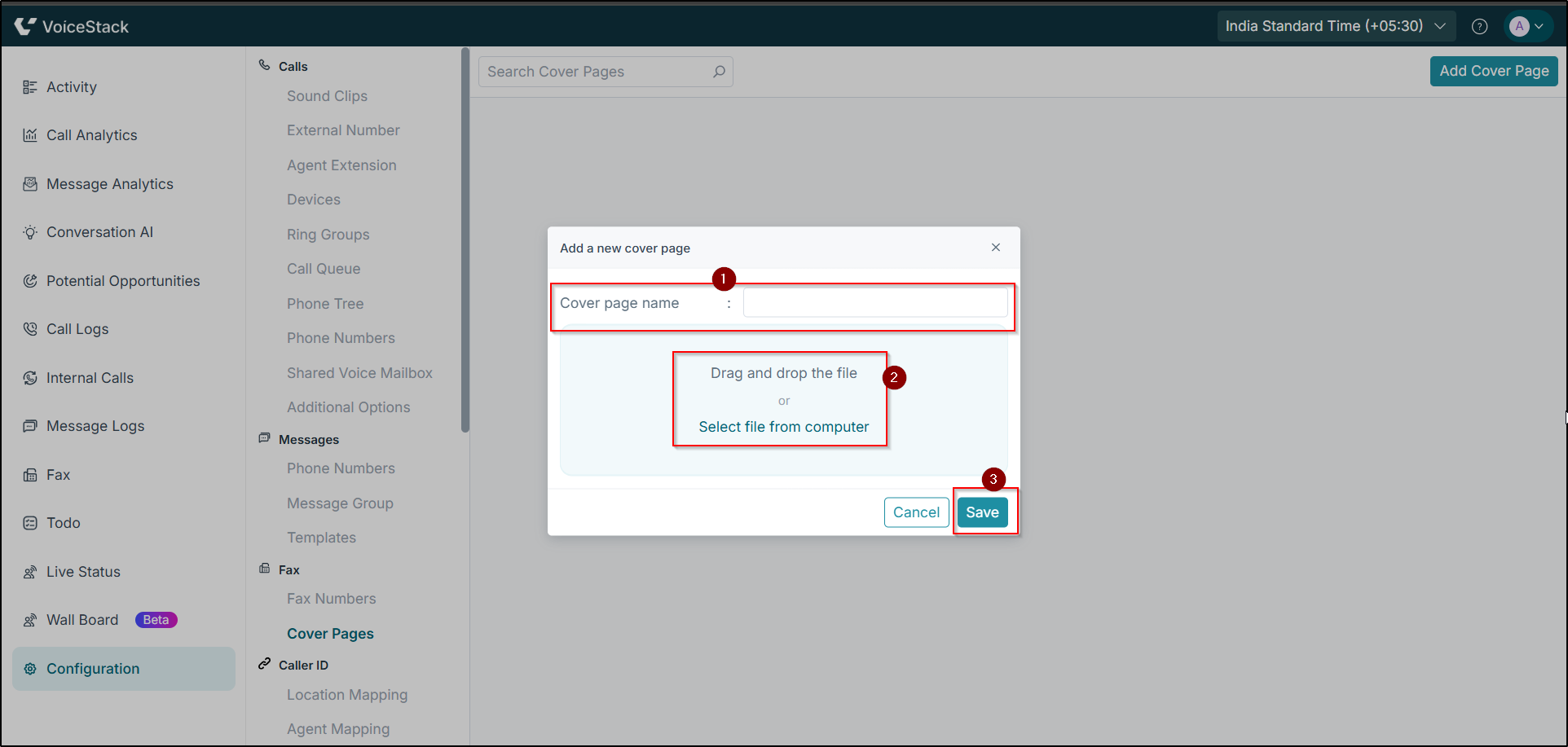Viewport: 1568px width, 747px height.
Task: Open the Call Logs panel
Action: point(77,328)
